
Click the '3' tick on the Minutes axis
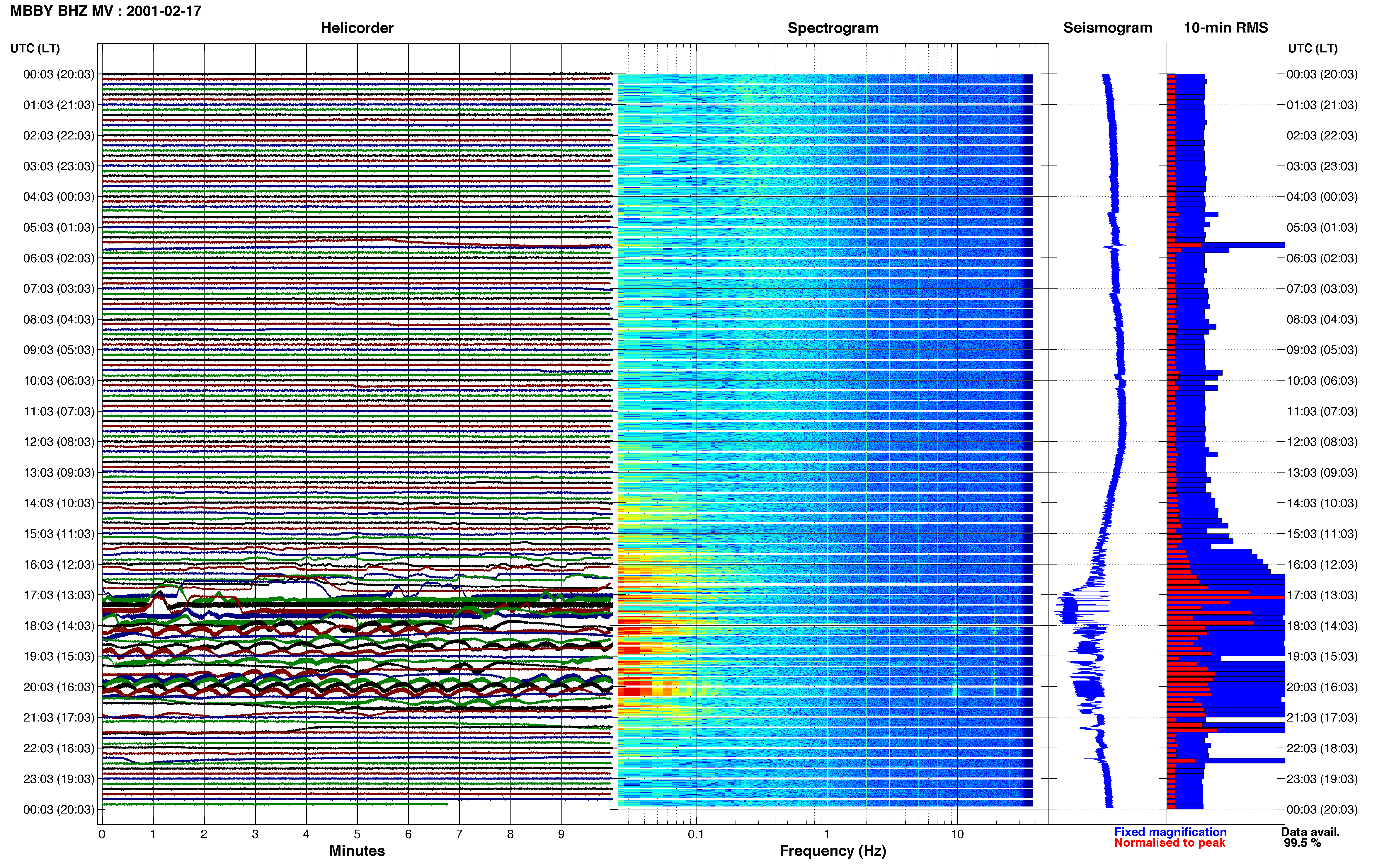point(255,834)
